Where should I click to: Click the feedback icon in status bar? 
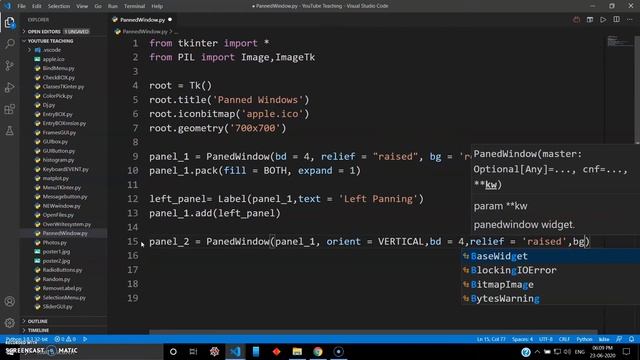(x=619, y=339)
